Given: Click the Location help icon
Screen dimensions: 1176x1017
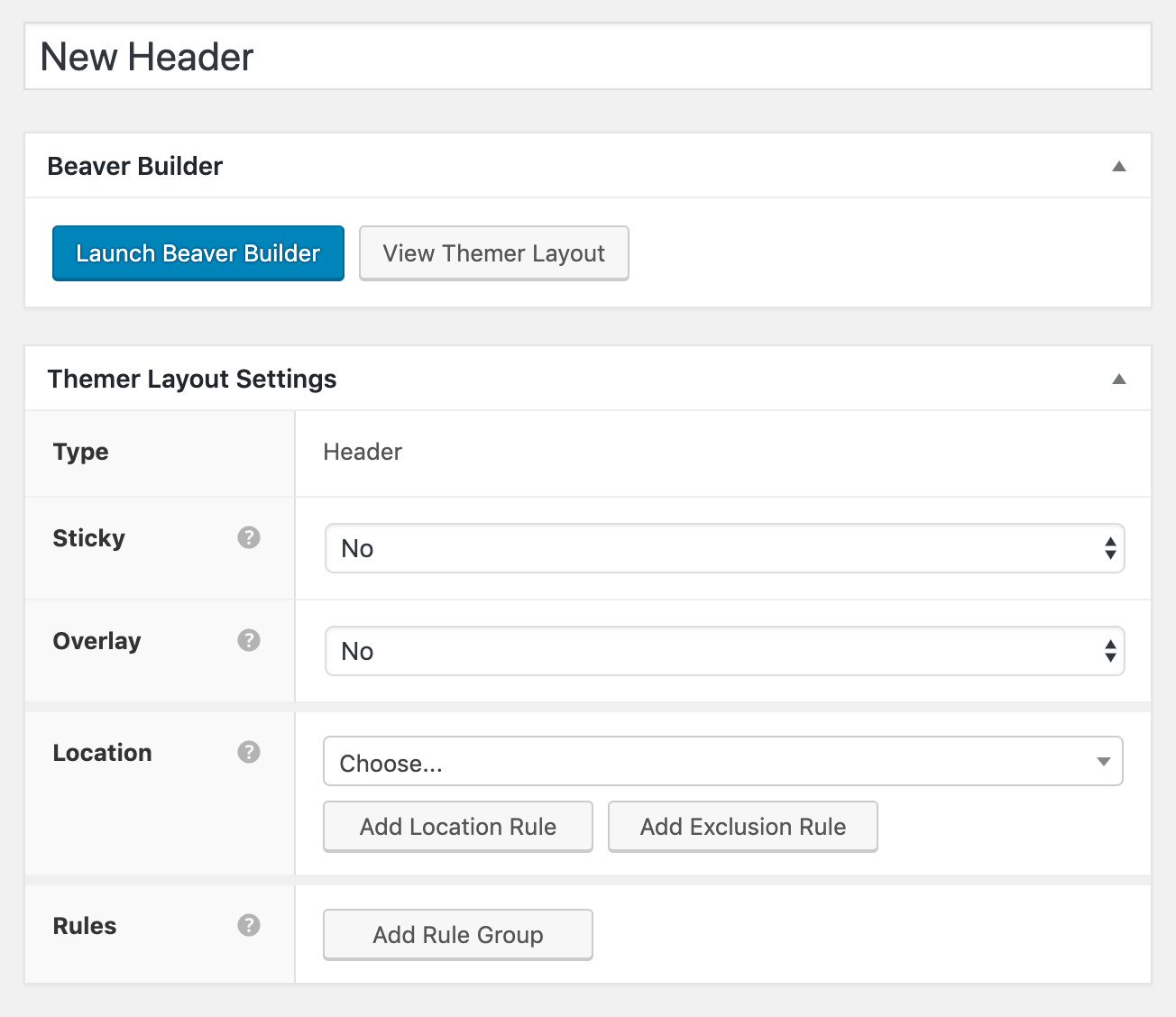Looking at the screenshot, I should click(x=249, y=751).
